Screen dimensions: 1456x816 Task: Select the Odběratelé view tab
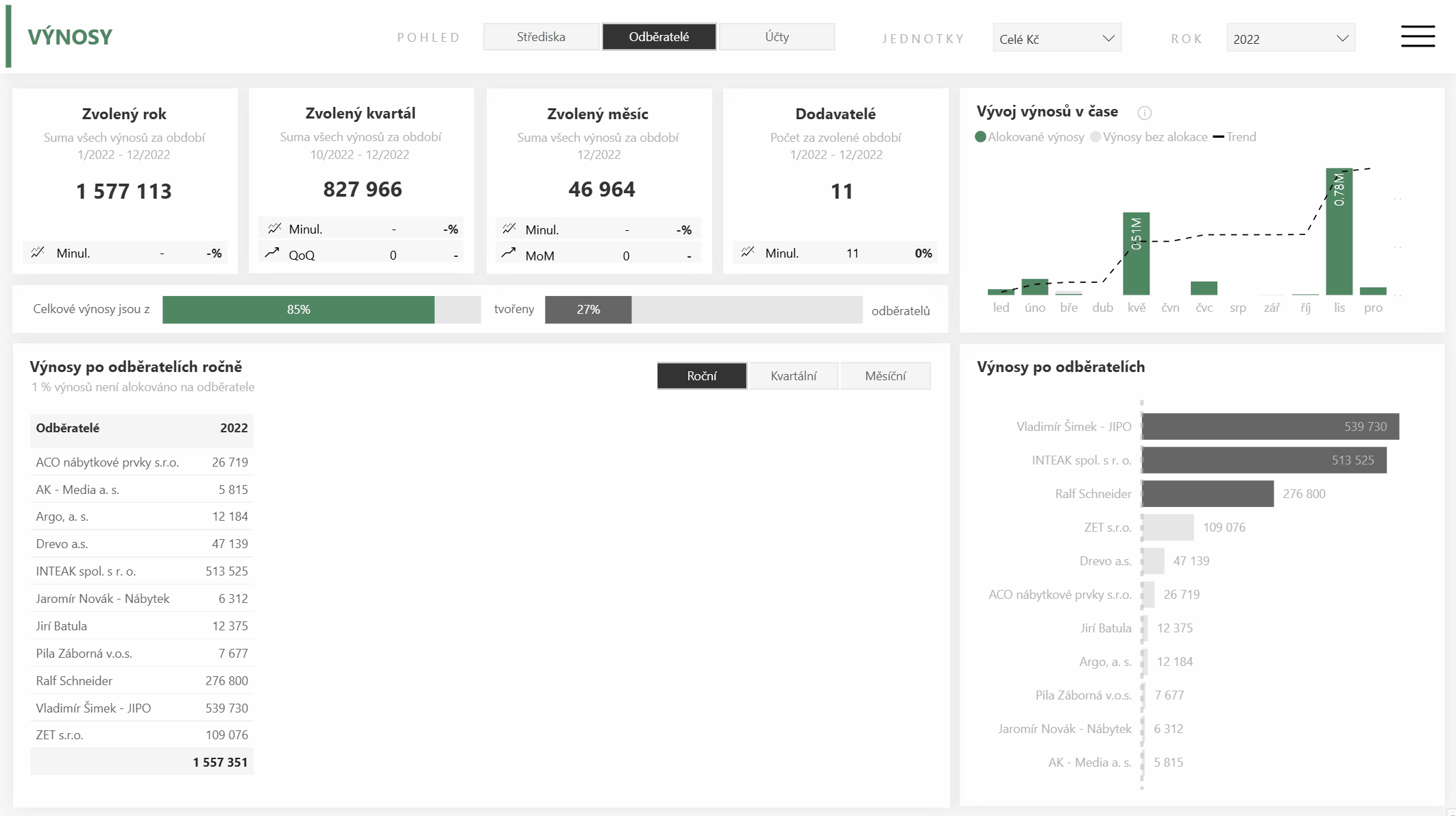[x=659, y=36]
